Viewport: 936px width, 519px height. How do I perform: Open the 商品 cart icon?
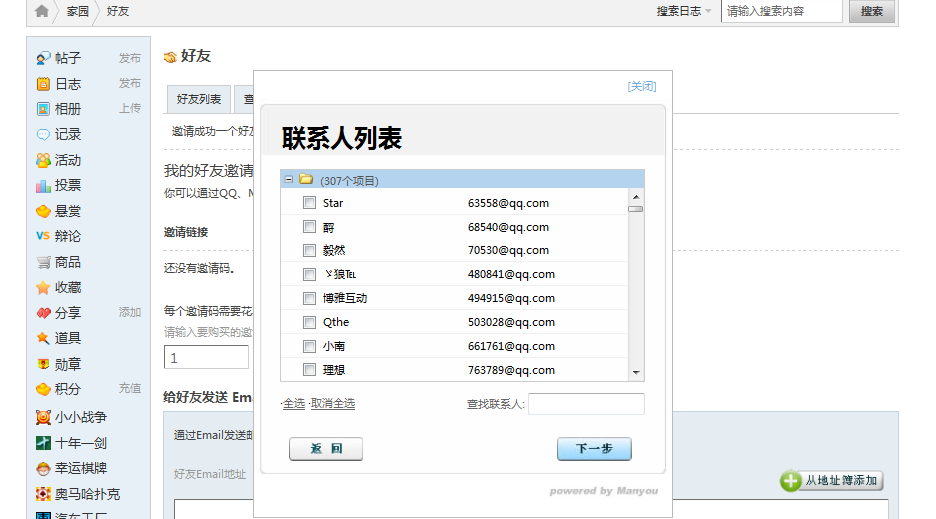click(43, 262)
